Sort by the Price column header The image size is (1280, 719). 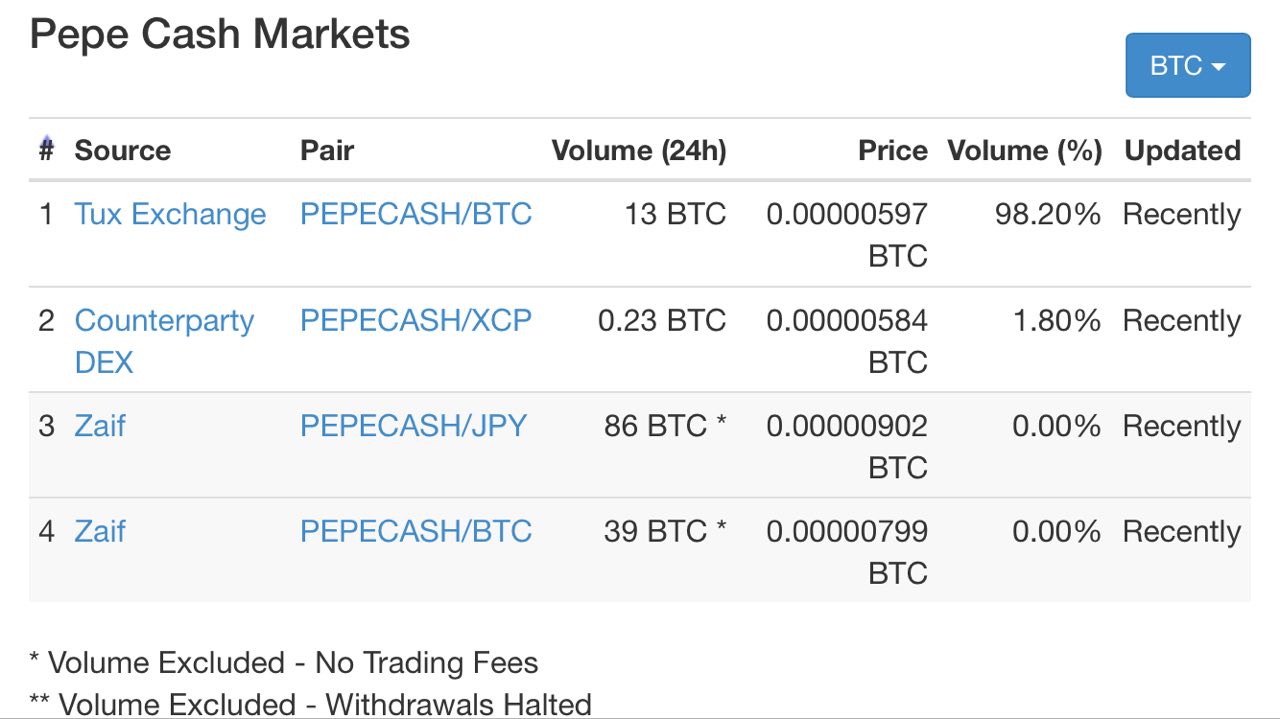tap(893, 150)
